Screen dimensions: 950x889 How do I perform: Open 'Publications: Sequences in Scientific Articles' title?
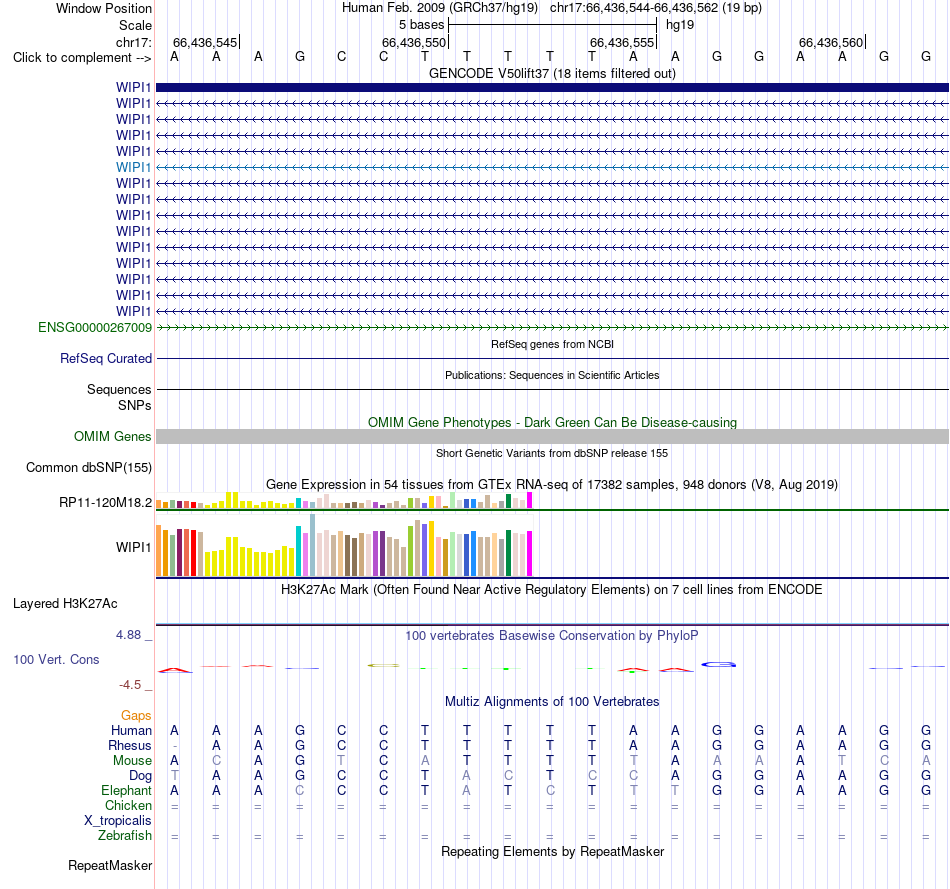pyautogui.click(x=552, y=375)
